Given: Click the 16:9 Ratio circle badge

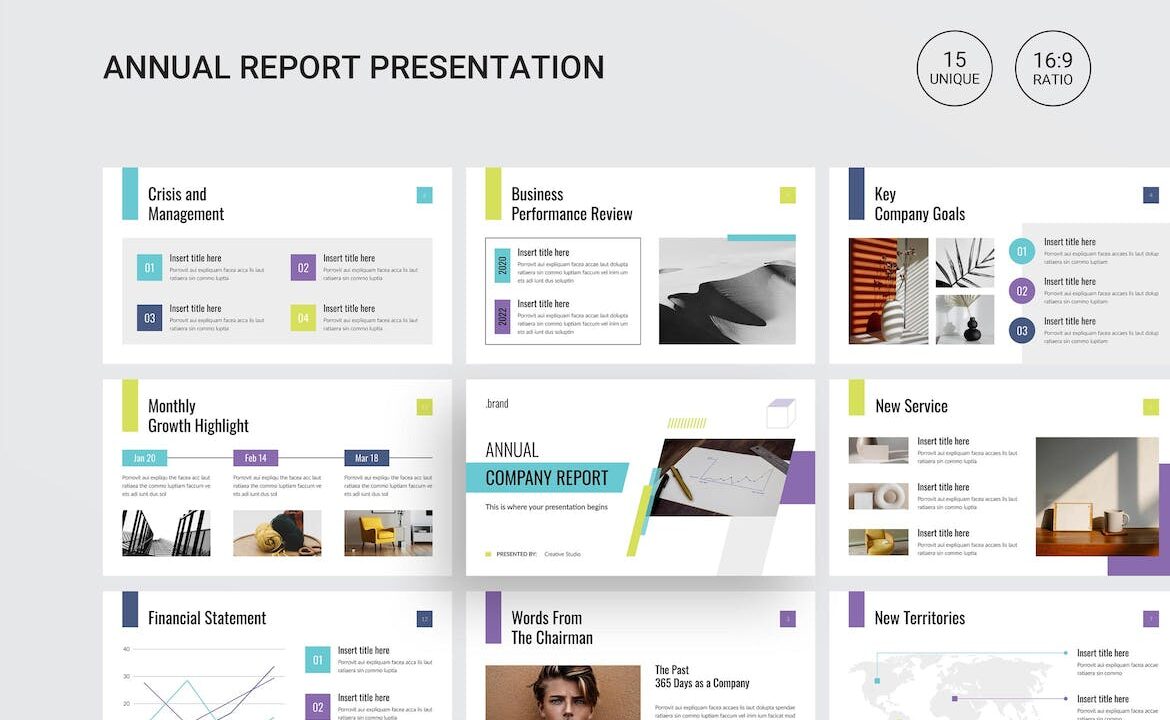Looking at the screenshot, I should [x=1052, y=69].
